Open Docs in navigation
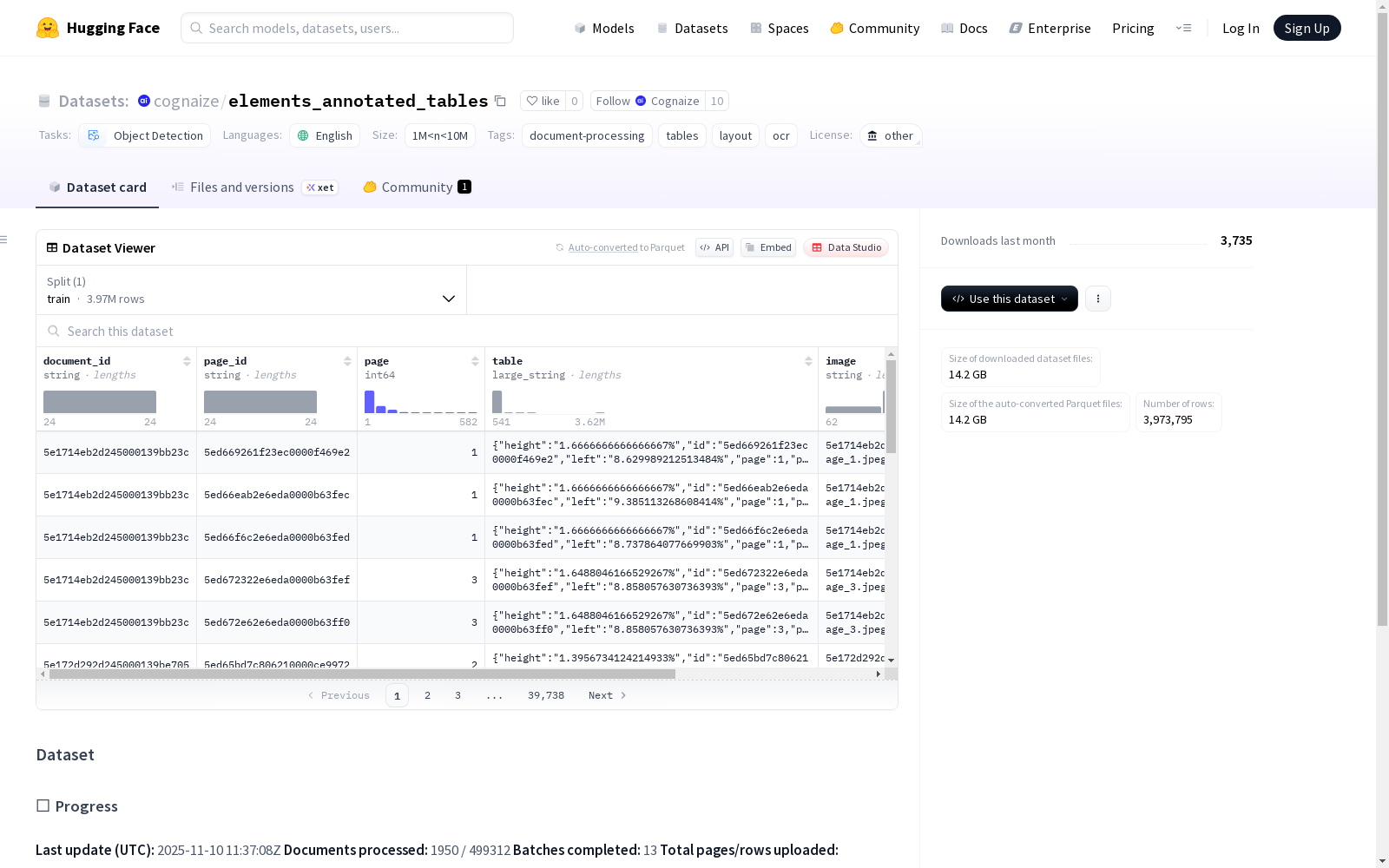1389x868 pixels. coord(964,28)
